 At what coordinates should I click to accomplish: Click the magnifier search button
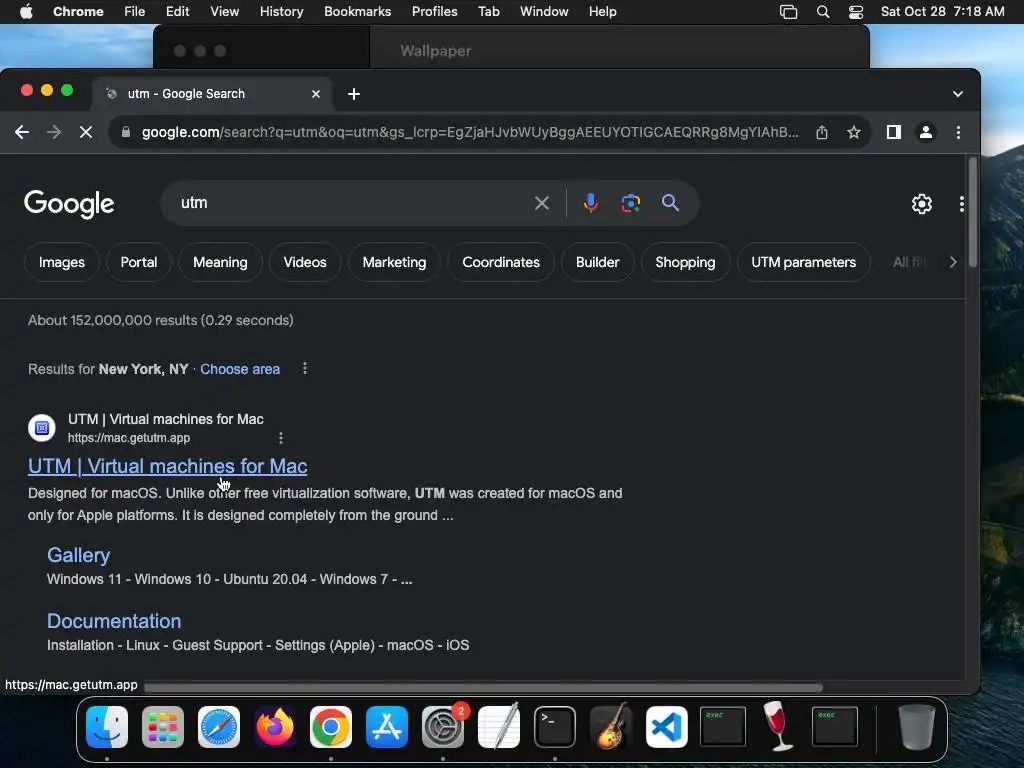tap(670, 203)
